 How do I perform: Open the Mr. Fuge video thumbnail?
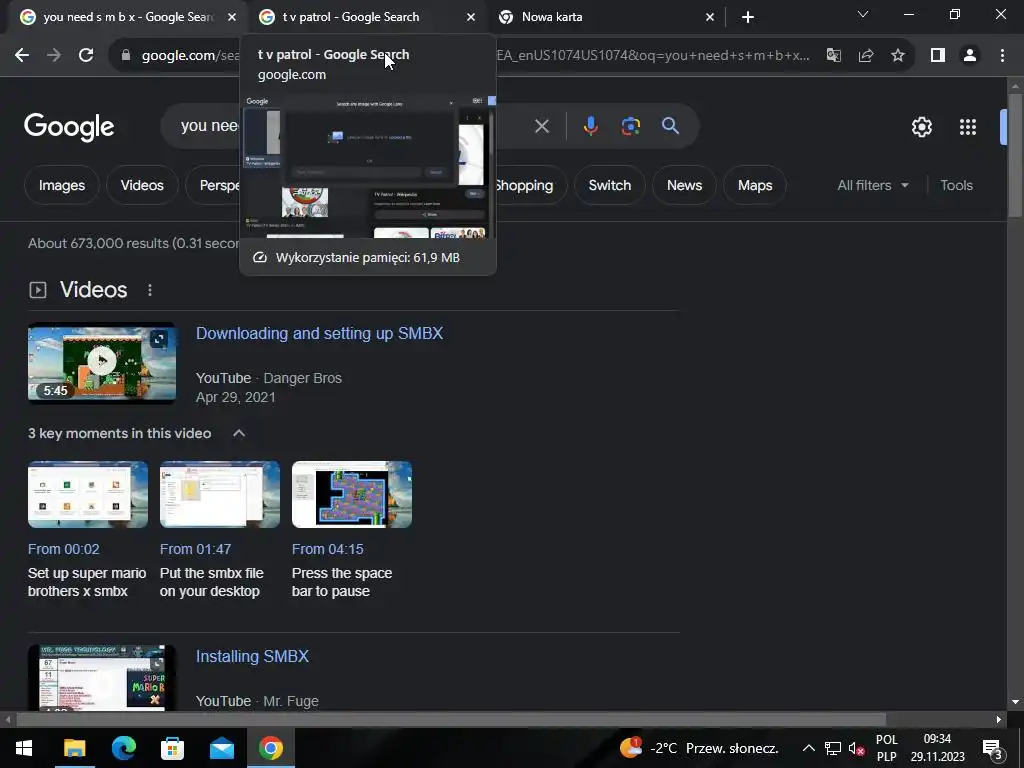pyautogui.click(x=102, y=678)
